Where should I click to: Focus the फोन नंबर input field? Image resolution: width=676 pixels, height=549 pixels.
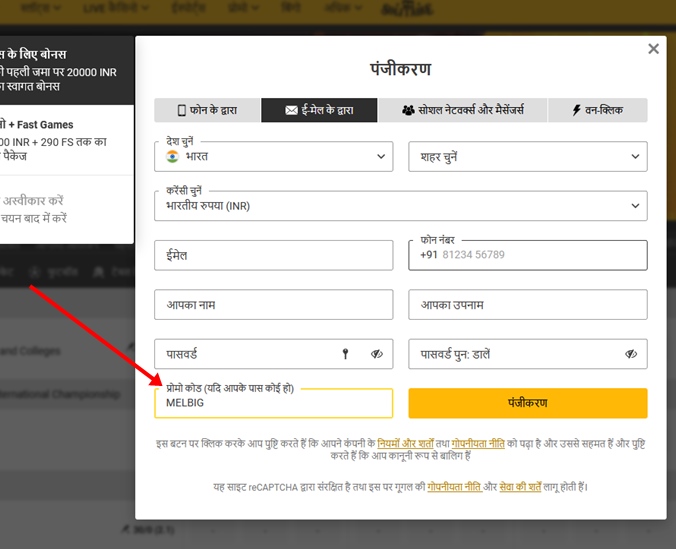coord(540,255)
